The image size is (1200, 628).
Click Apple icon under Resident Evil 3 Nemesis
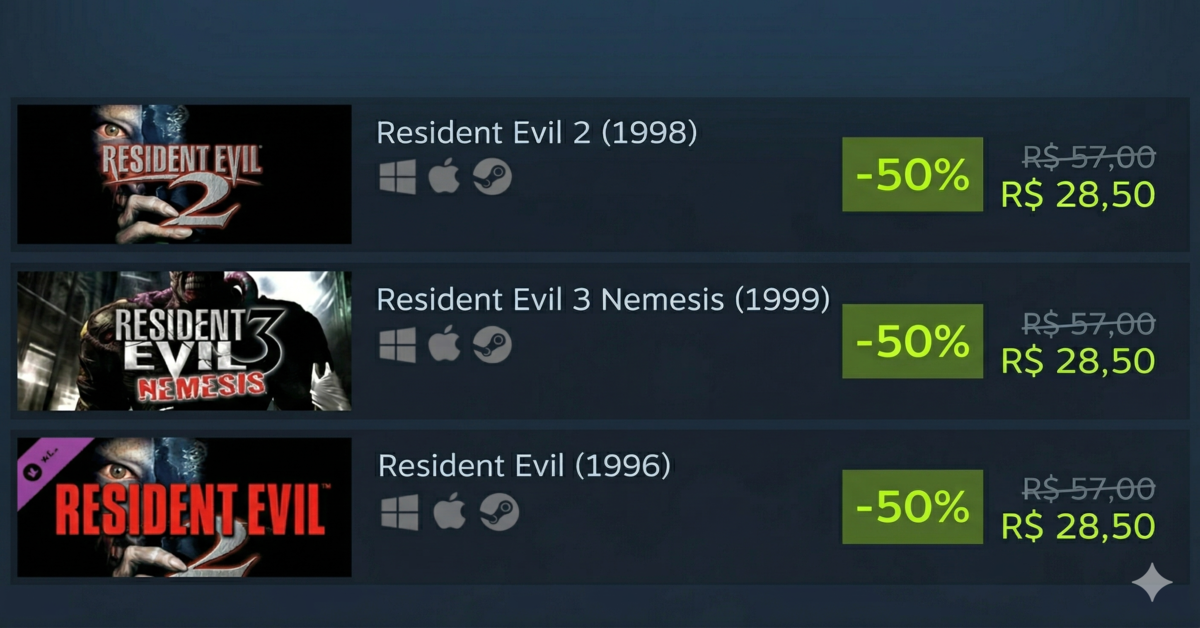tap(444, 345)
